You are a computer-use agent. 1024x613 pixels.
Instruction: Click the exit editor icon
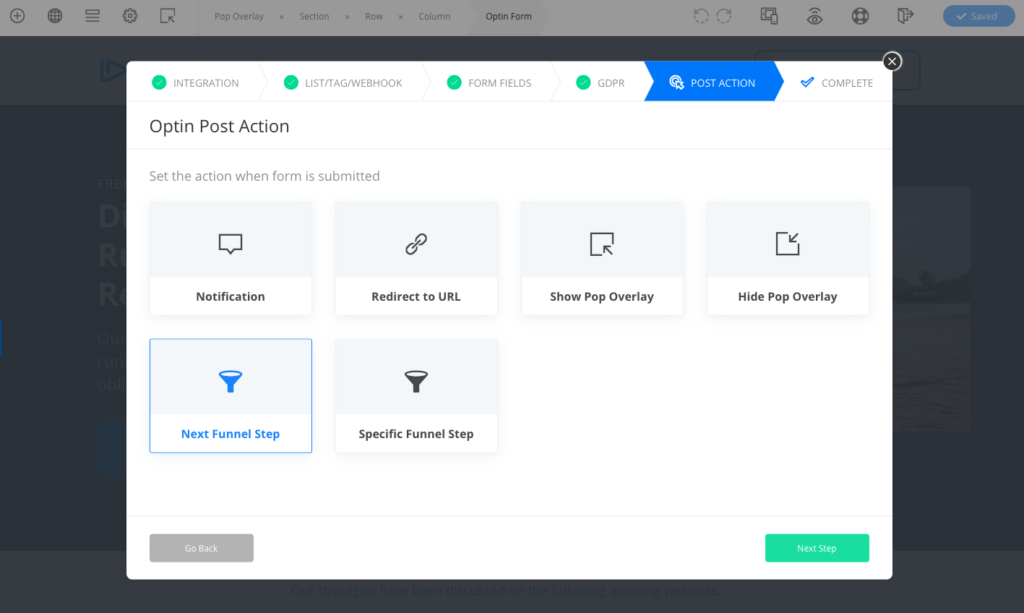(x=905, y=16)
